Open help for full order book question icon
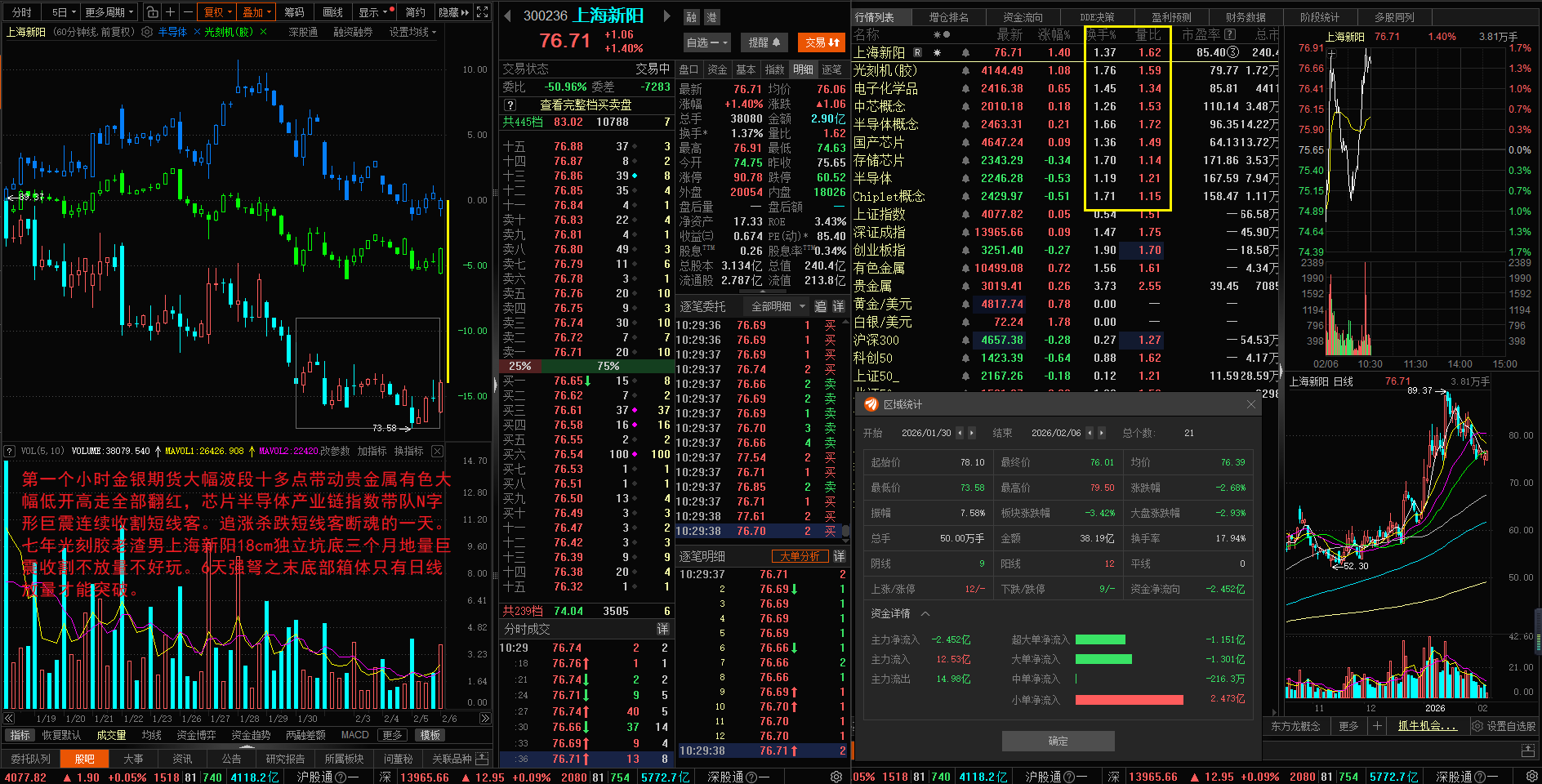1542x784 pixels. pyautogui.click(x=510, y=105)
